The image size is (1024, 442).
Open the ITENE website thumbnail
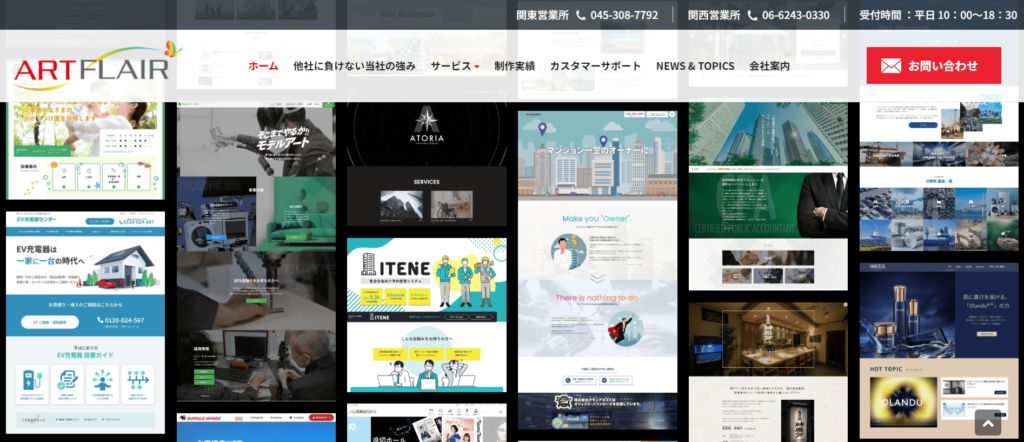[x=426, y=314]
